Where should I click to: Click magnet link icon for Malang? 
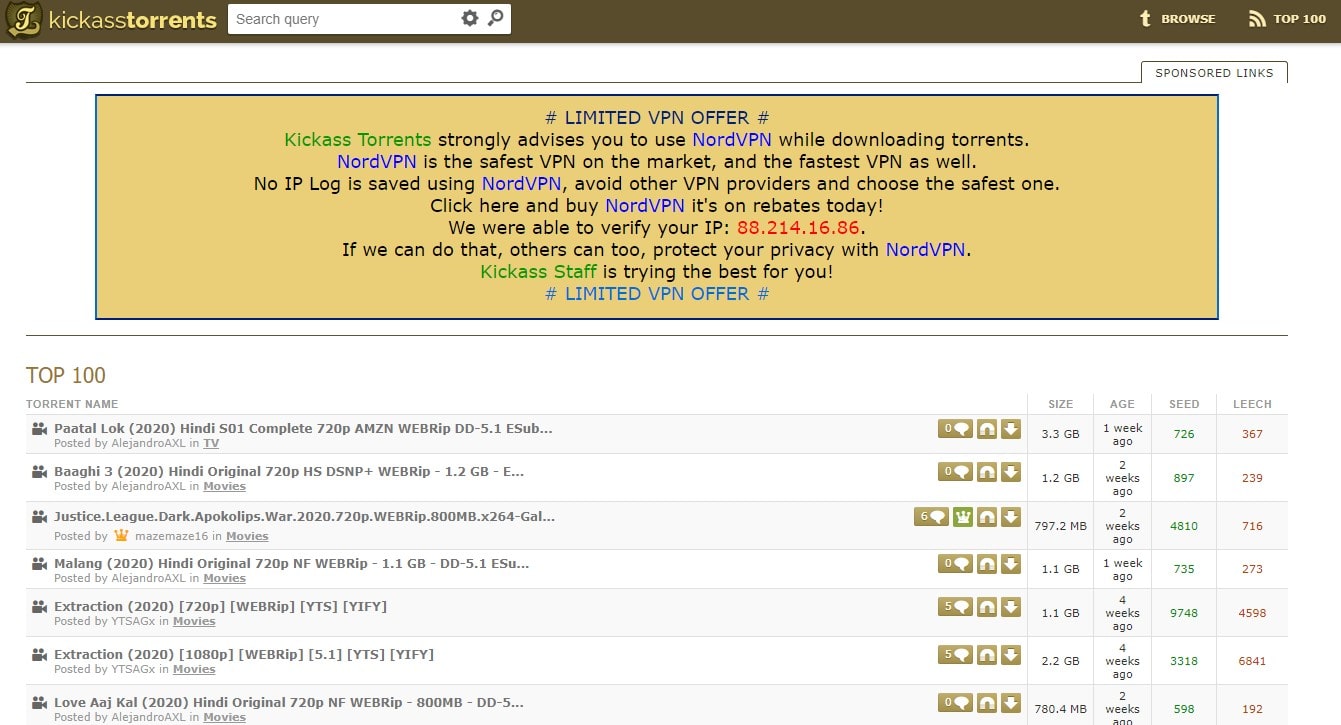[987, 564]
